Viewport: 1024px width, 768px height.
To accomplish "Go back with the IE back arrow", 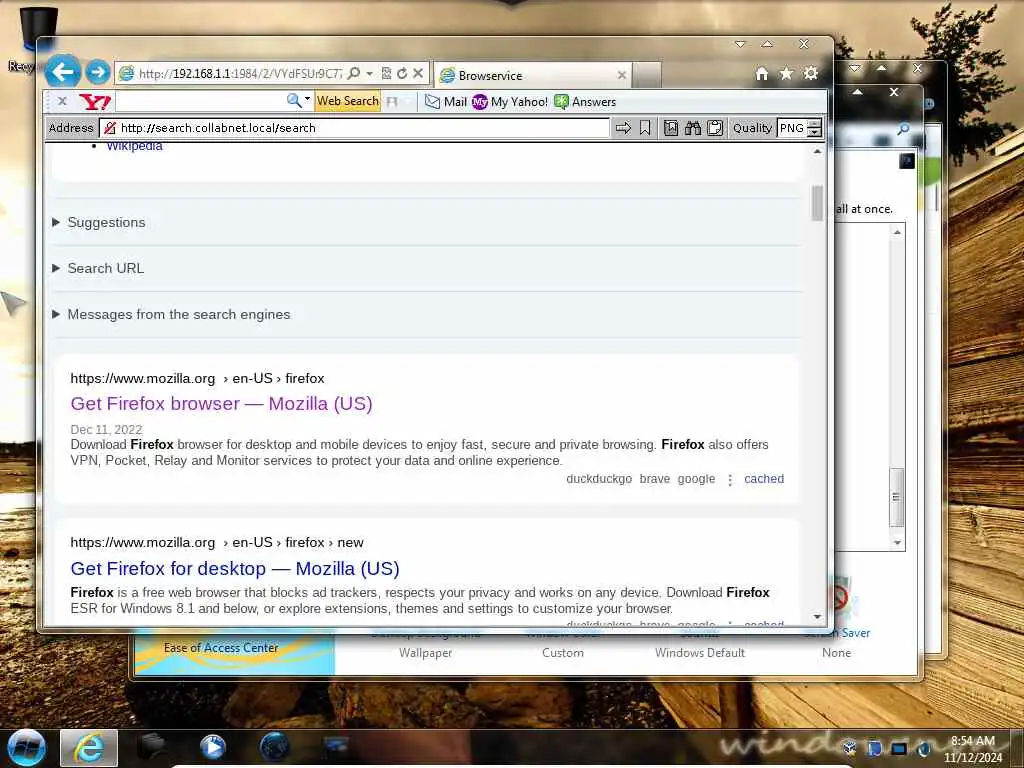I will (63, 71).
